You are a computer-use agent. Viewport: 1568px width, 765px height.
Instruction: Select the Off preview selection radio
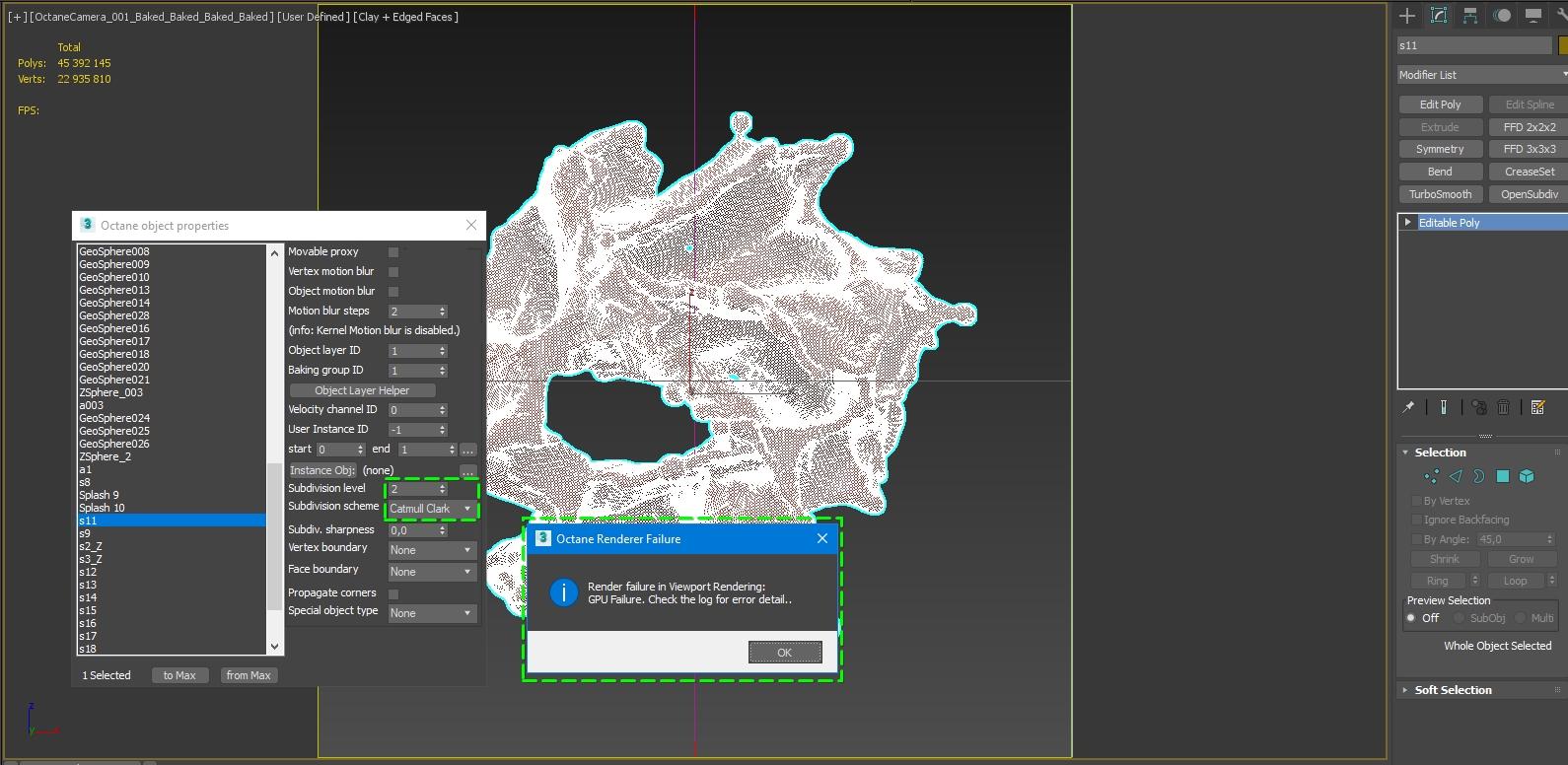click(1411, 618)
